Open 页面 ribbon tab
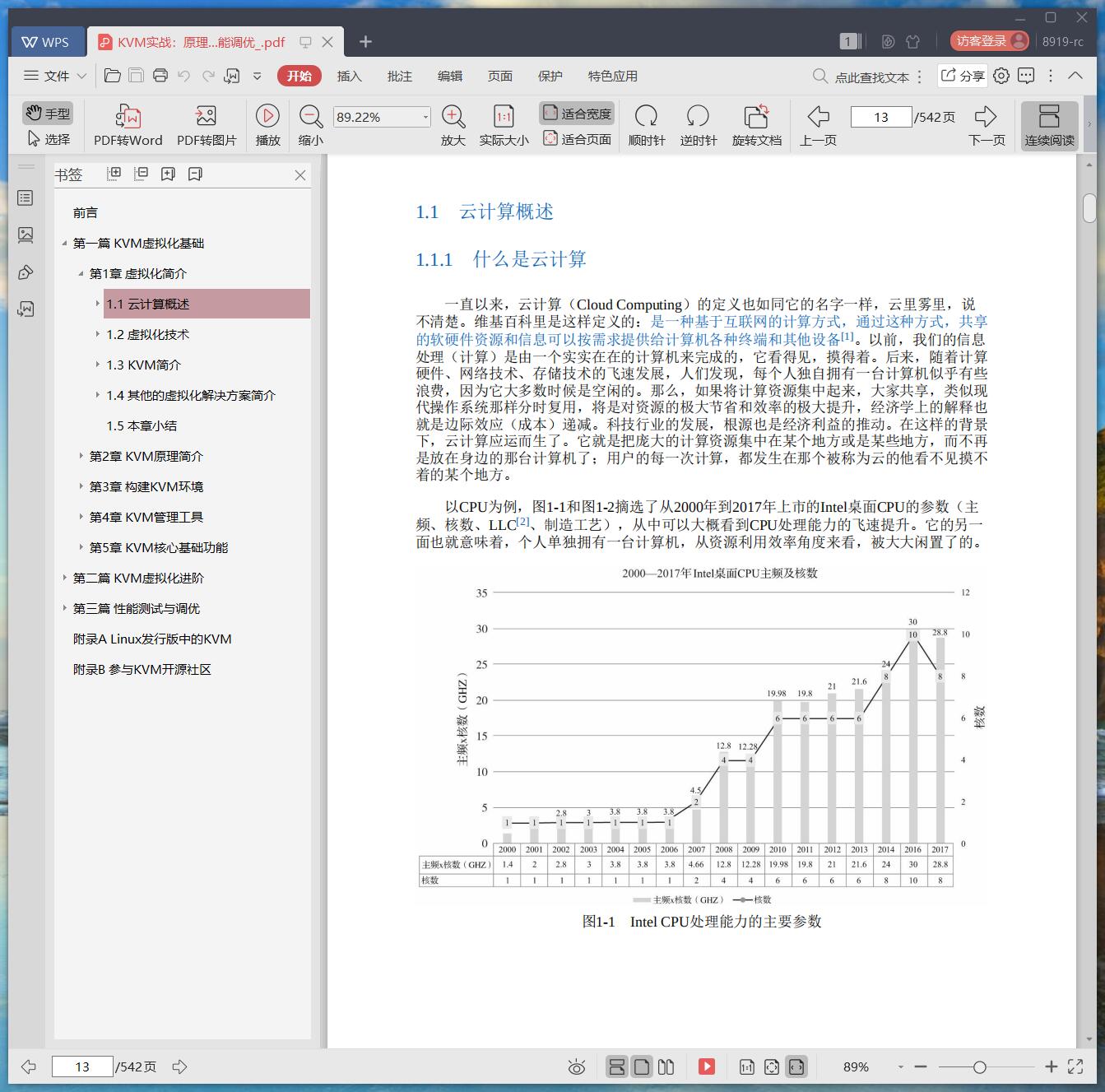This screenshot has height=1092, width=1105. click(x=499, y=76)
